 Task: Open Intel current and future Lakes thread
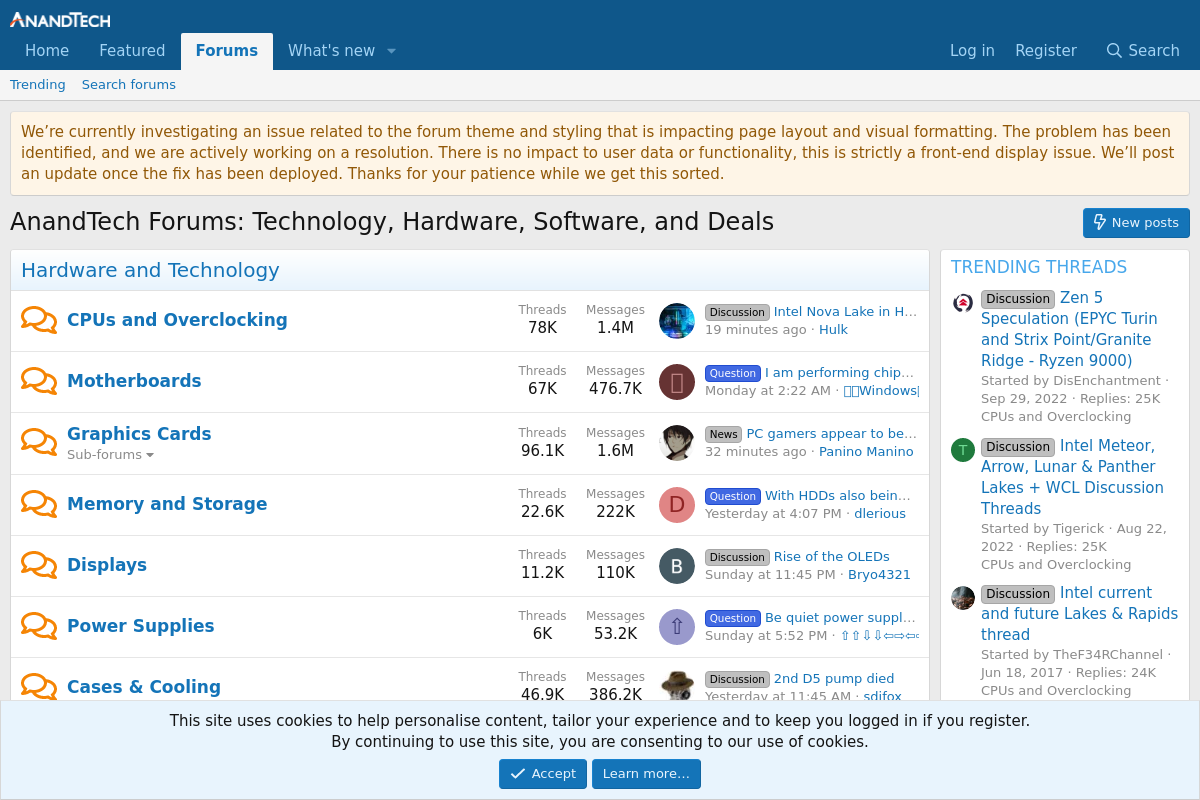tap(1079, 614)
